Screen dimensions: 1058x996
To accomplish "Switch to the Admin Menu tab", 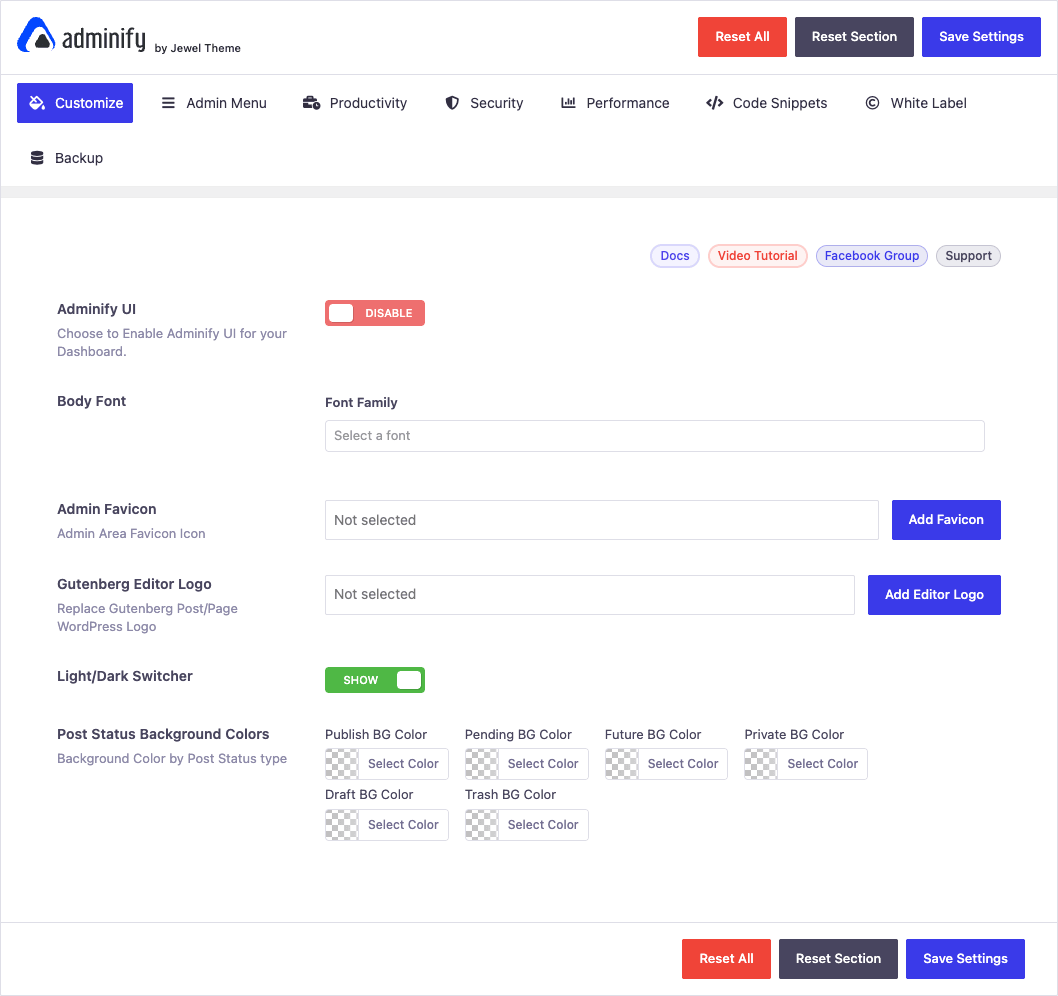I will click(214, 103).
